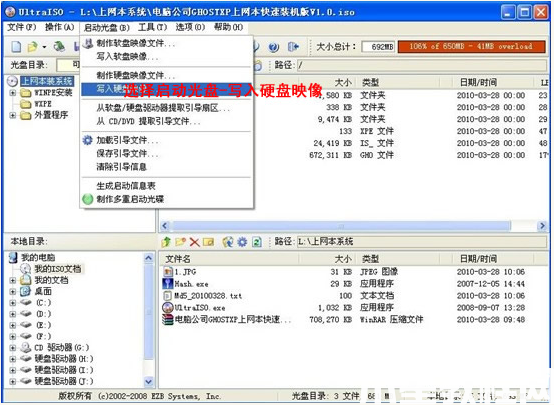Expand the 桌面 tree node
This screenshot has height=405, width=554.
coord(13,292)
